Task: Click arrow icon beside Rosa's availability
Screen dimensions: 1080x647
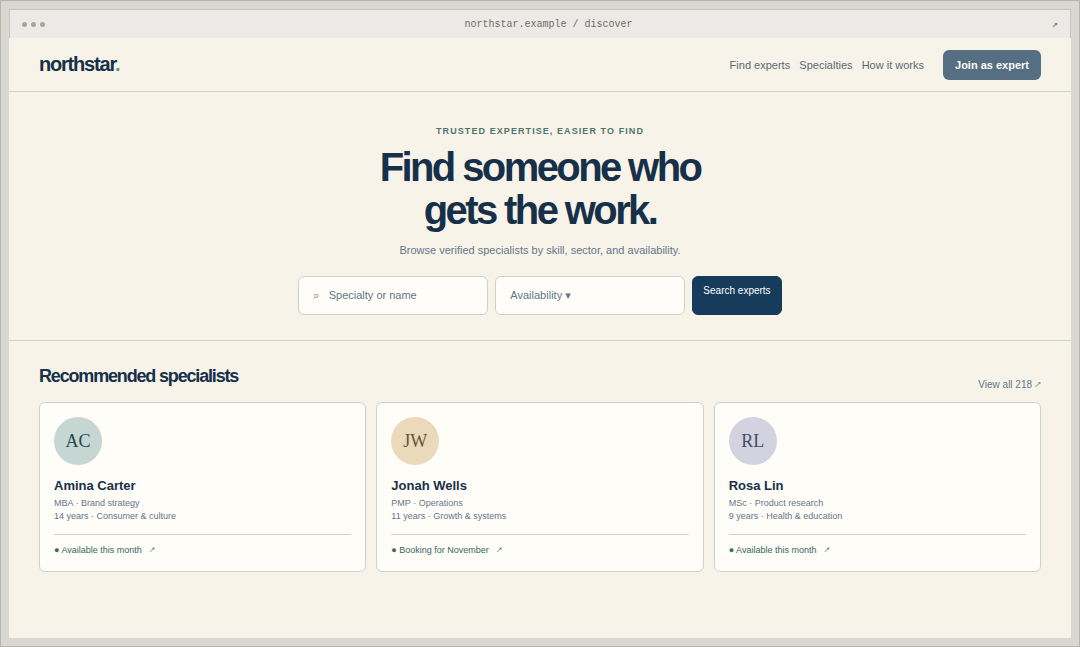Action: click(827, 550)
